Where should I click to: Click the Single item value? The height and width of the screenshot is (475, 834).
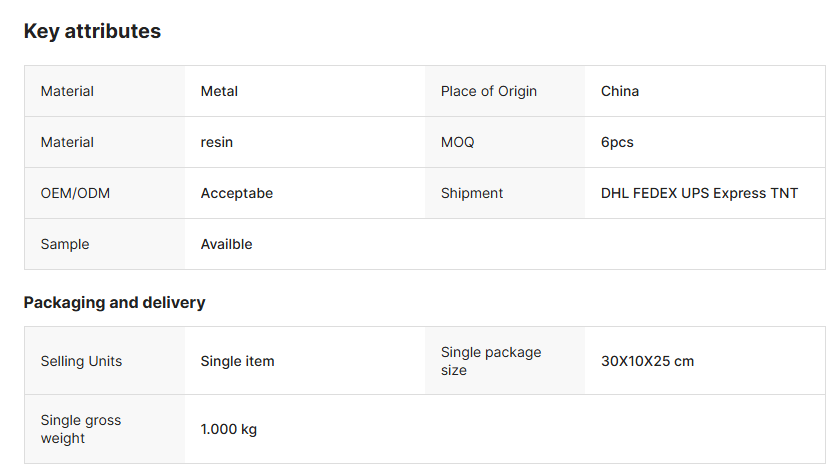coord(237,361)
